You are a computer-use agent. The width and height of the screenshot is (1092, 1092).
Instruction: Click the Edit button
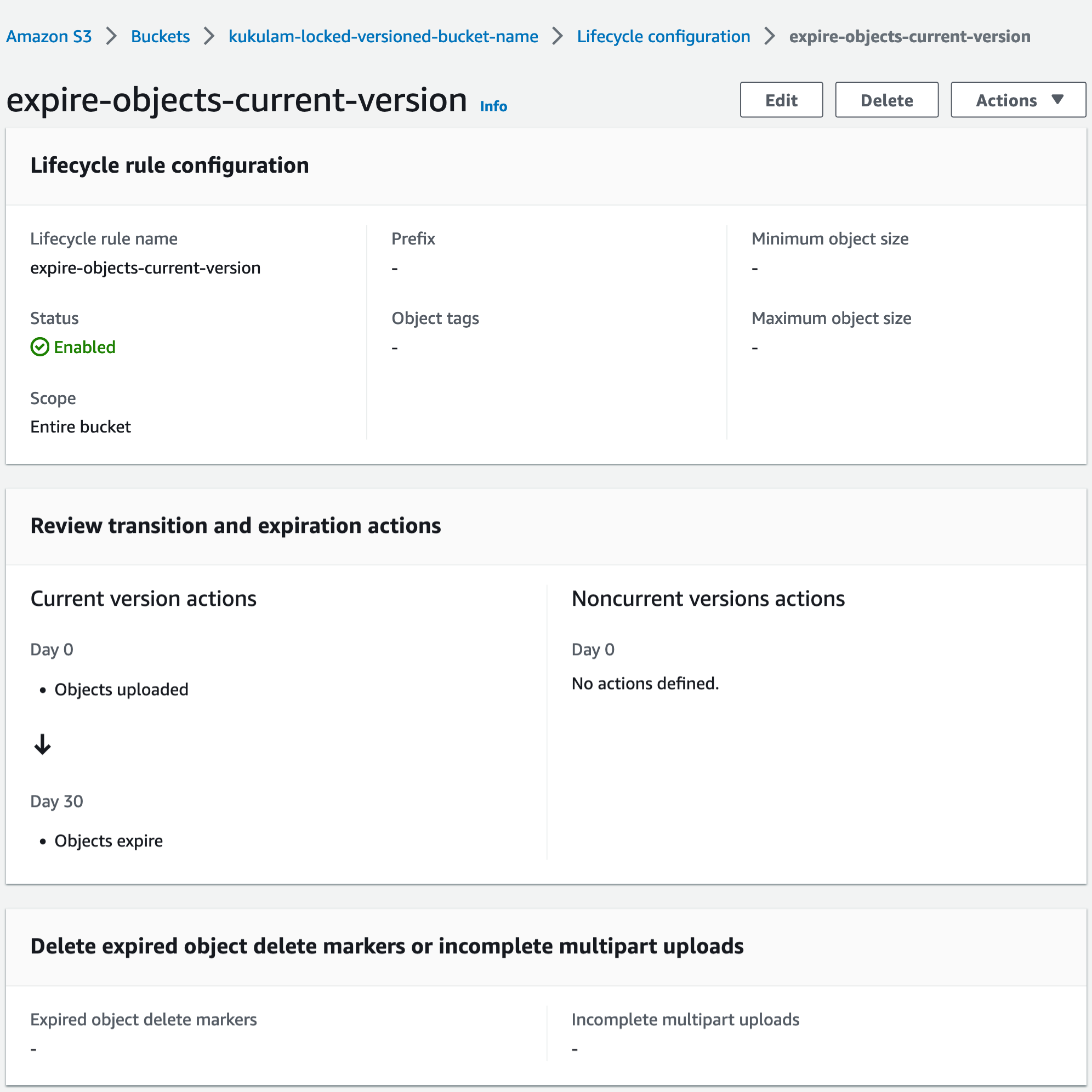(781, 99)
